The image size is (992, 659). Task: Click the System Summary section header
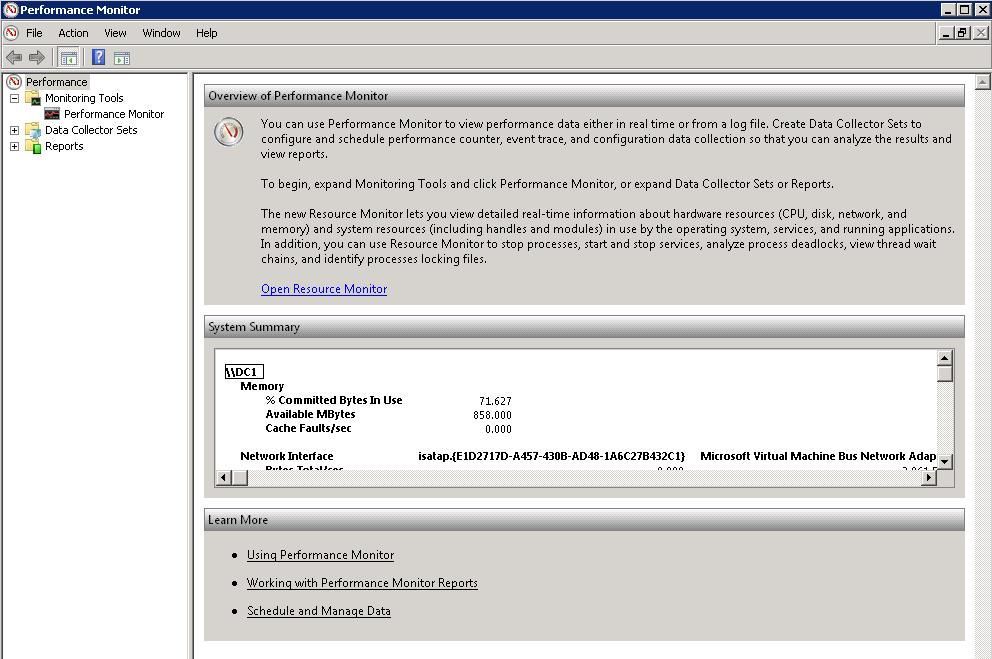click(584, 327)
